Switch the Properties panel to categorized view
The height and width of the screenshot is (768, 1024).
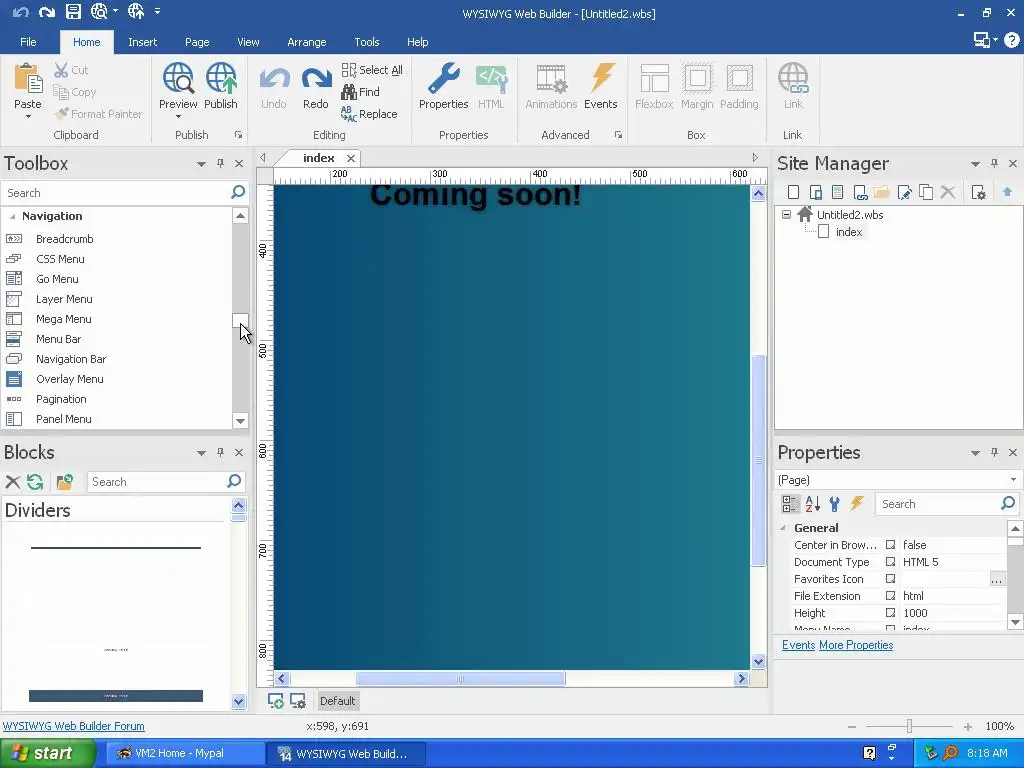coord(790,504)
